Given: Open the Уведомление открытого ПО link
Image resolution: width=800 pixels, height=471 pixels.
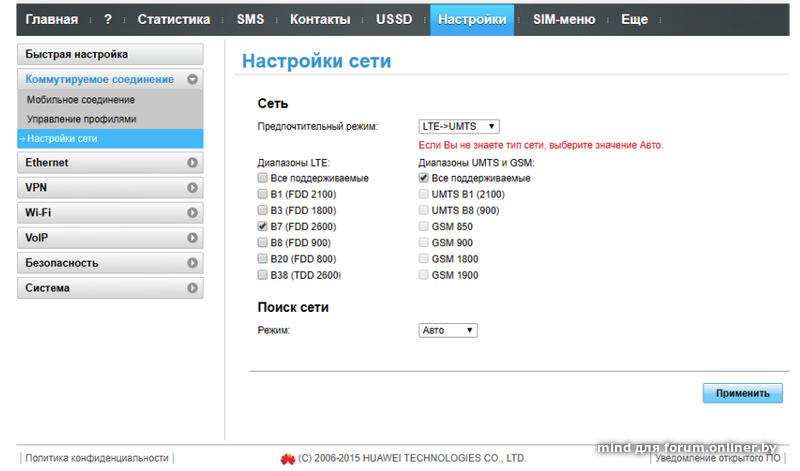Looking at the screenshot, I should [x=717, y=458].
